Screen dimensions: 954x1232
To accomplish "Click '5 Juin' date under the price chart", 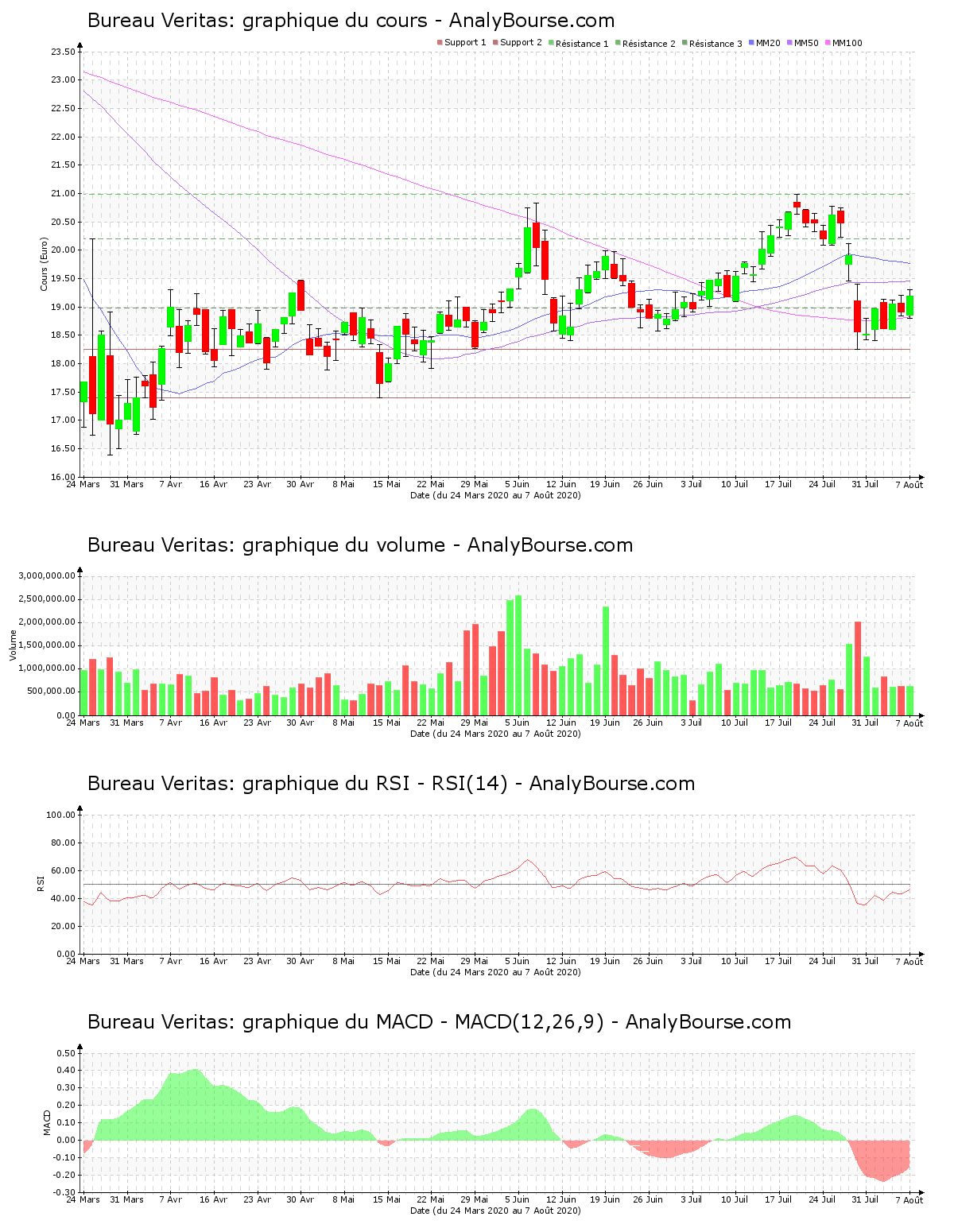I will pyautogui.click(x=517, y=484).
